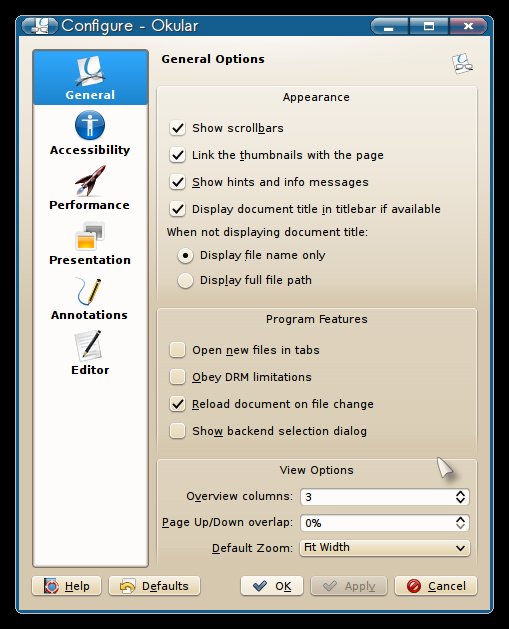This screenshot has width=509, height=629.
Task: Toggle Display document title in titlebar
Action: click(177, 209)
